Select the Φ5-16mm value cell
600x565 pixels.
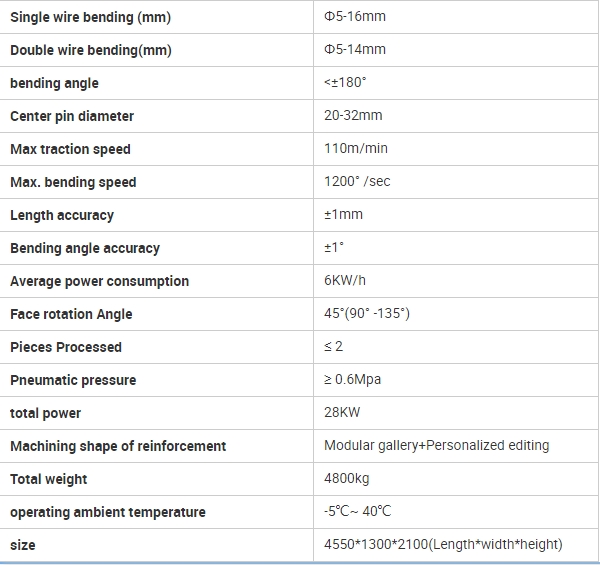click(355, 17)
